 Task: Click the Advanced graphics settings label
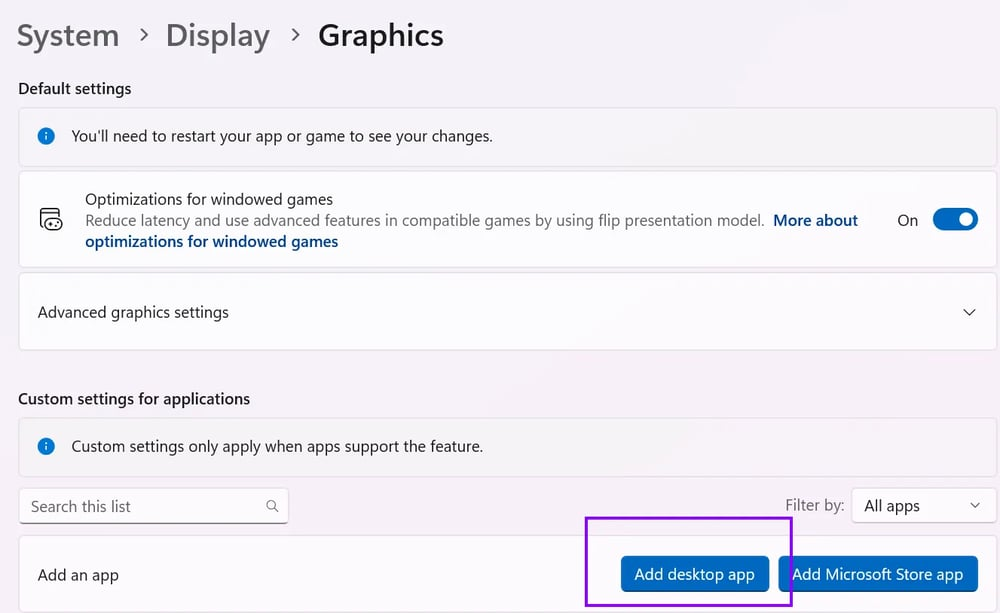(133, 313)
